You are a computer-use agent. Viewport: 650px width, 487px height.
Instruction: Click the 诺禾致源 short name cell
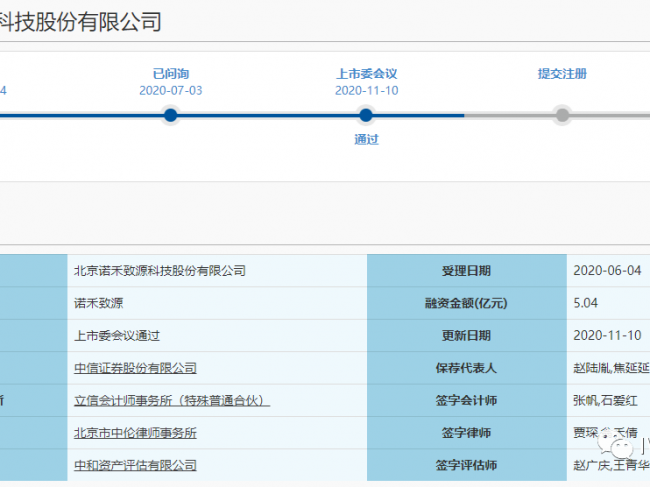click(x=217, y=303)
